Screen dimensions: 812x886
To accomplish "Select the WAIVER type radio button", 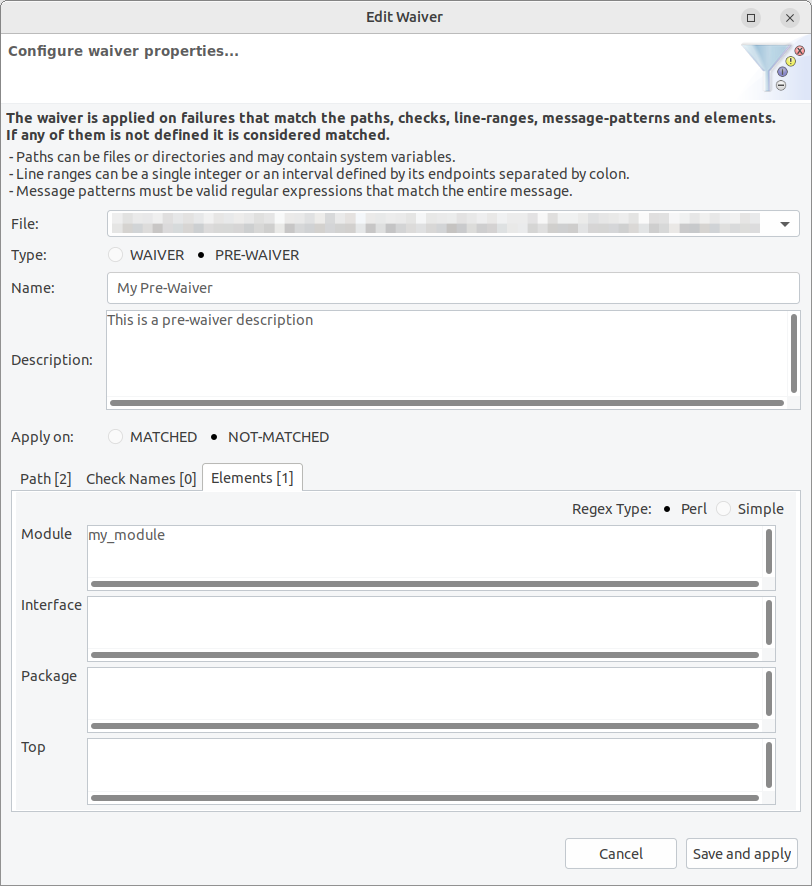I will pyautogui.click(x=115, y=255).
